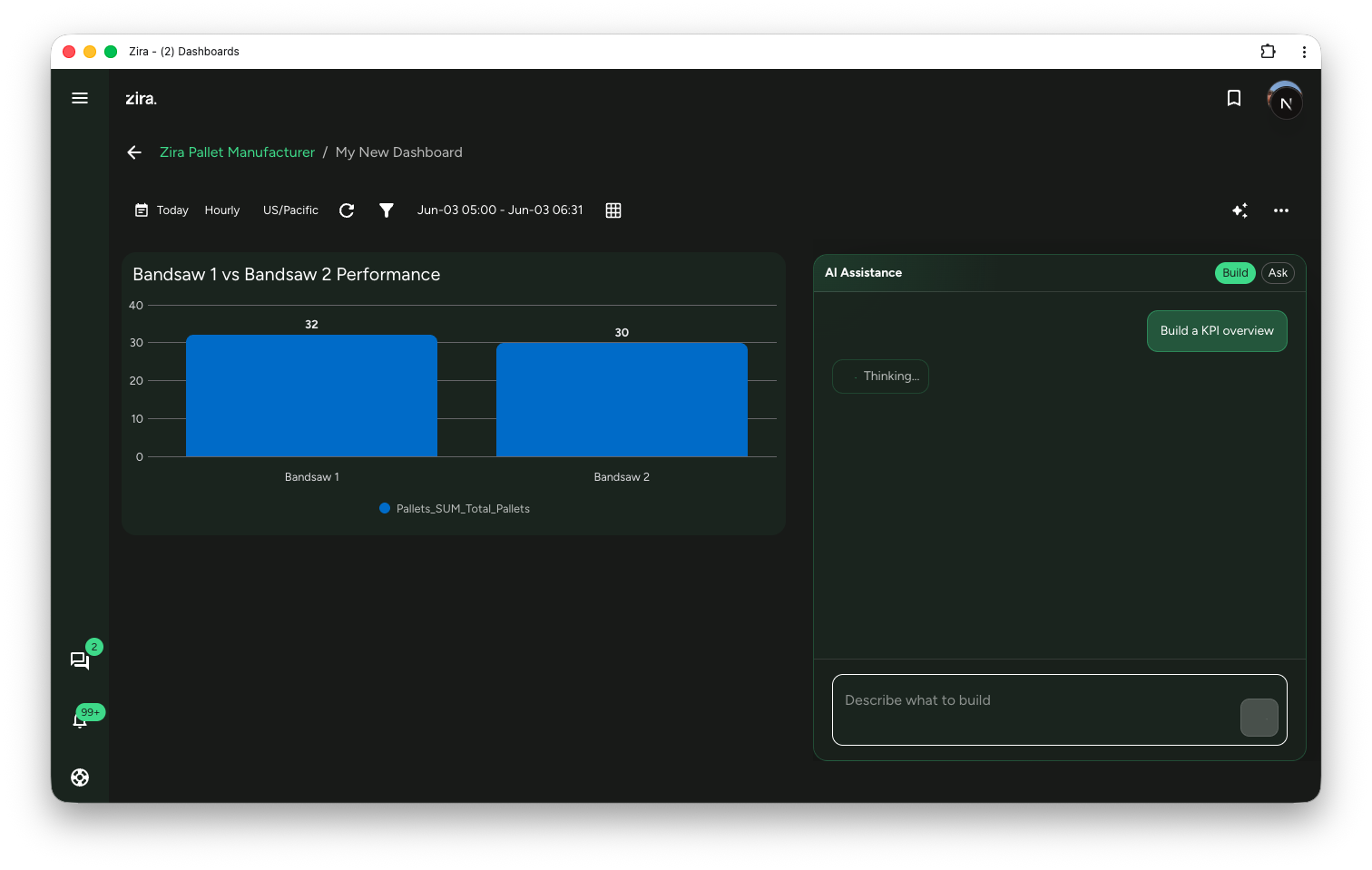Toggle Pallets_SUM_Total_Pallets legend series

(455, 509)
